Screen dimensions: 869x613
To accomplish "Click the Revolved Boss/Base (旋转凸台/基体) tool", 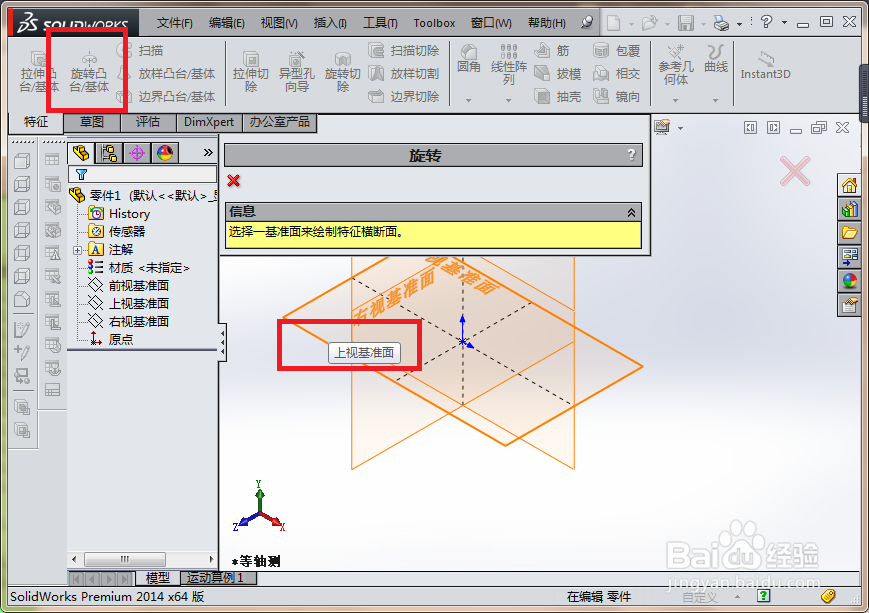I will [x=89, y=72].
